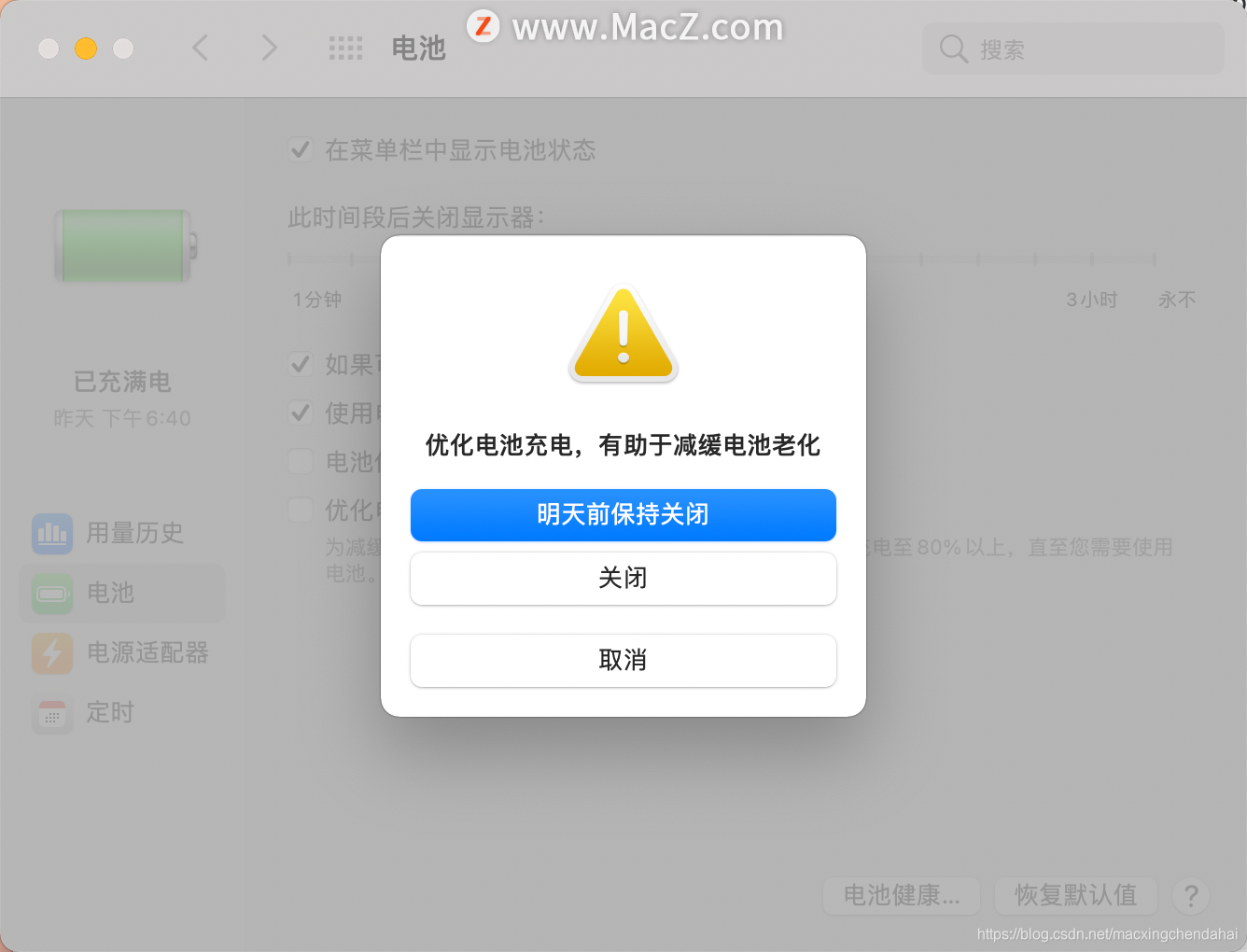Select the Usage History (用量历史) chart icon
This screenshot has height=952, width=1247.
tap(52, 533)
